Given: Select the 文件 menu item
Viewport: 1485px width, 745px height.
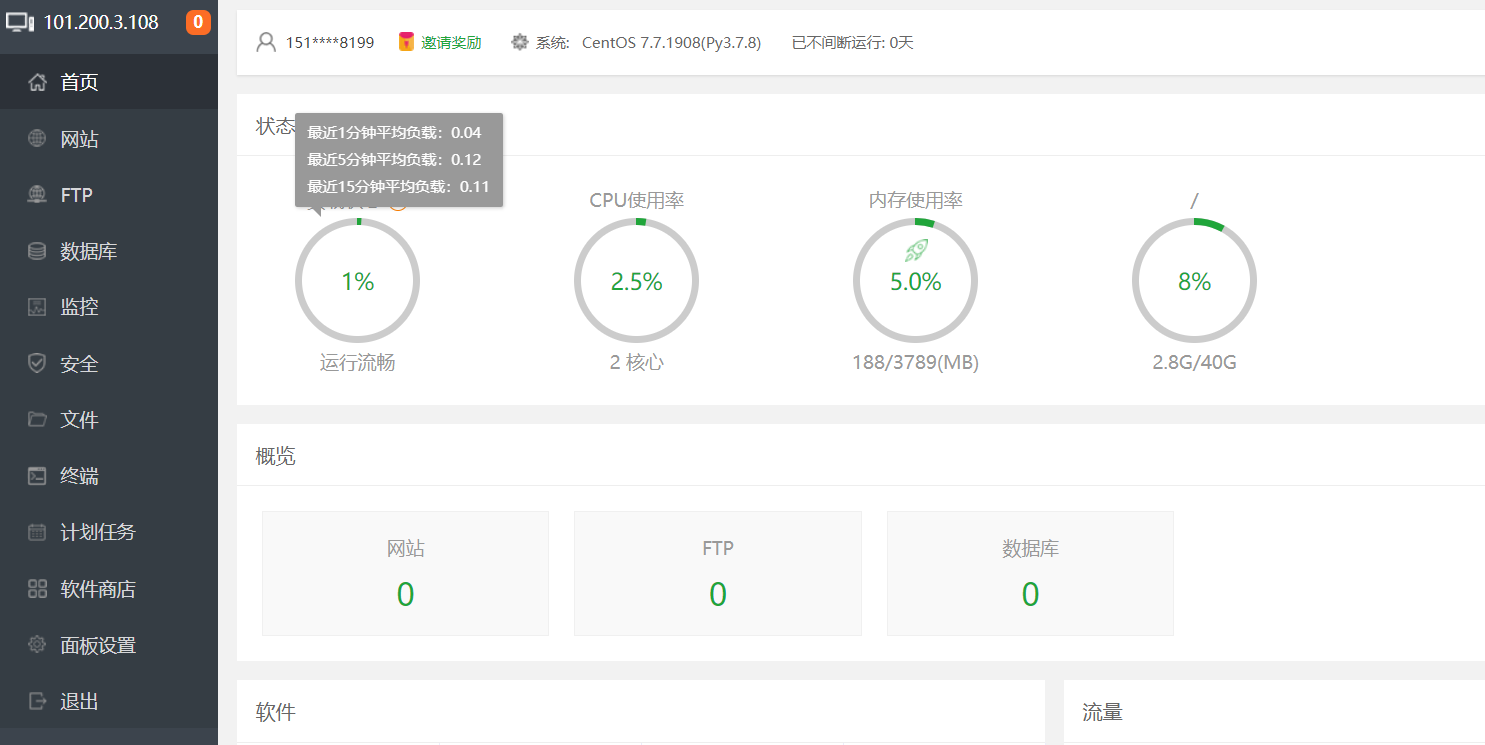Looking at the screenshot, I should [x=109, y=420].
